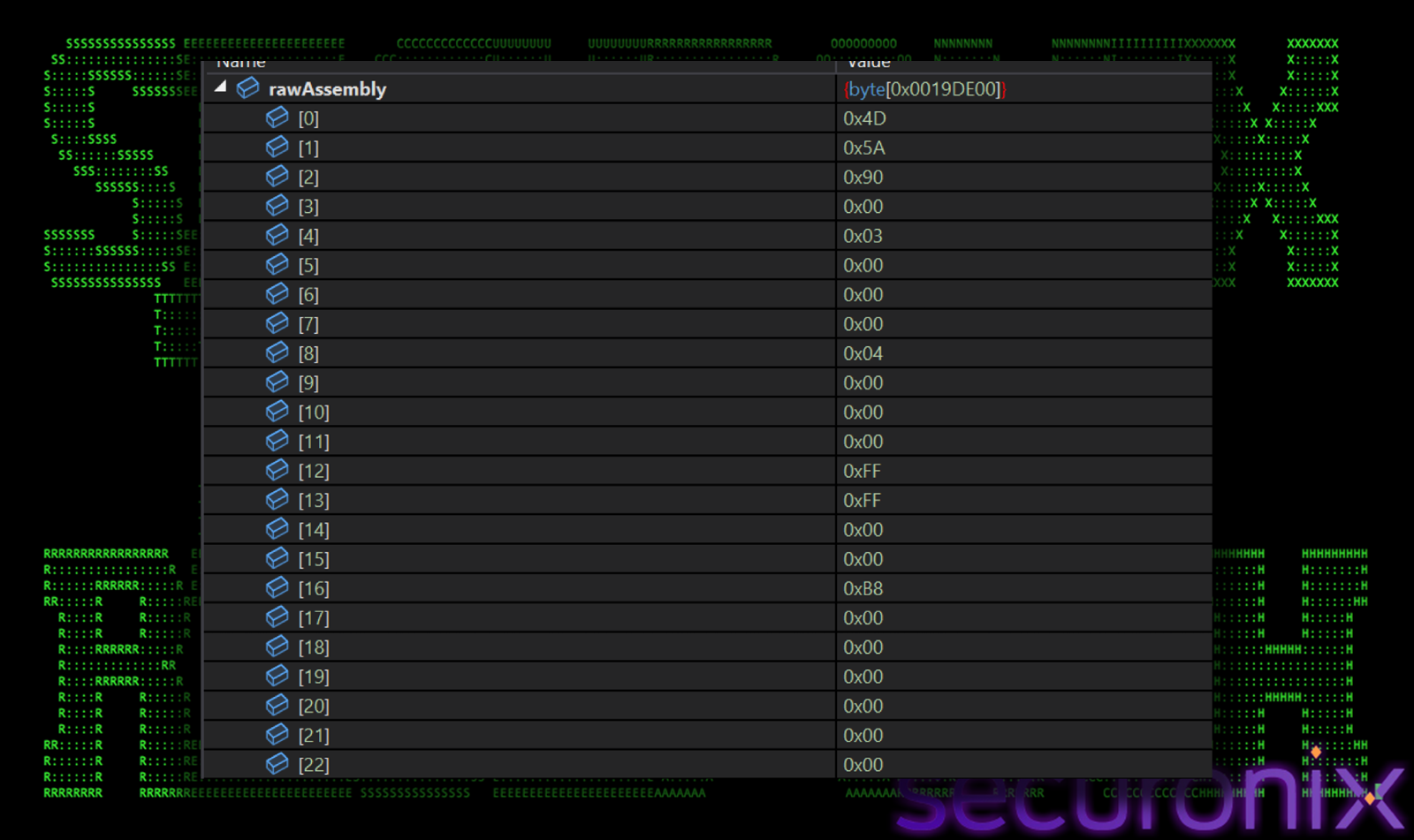Click the cube icon beside index [12]

[277, 470]
